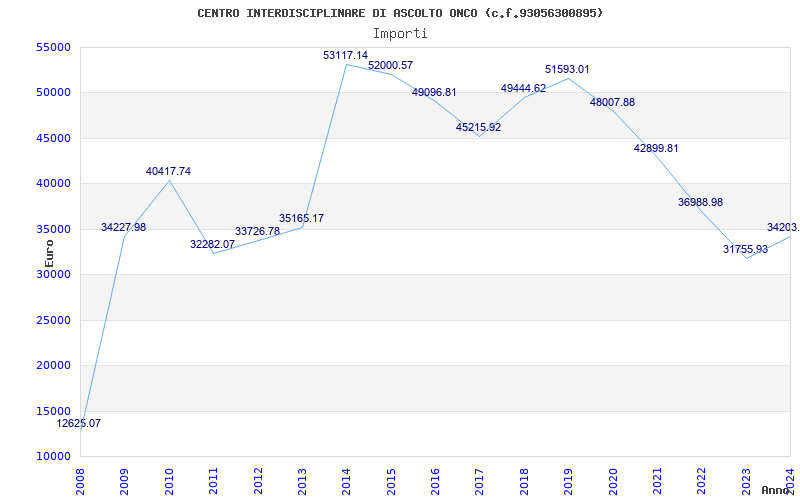Viewport: 800px width, 500px height.
Task: Click the 50000 y-axis tick label
Action: [53, 93]
